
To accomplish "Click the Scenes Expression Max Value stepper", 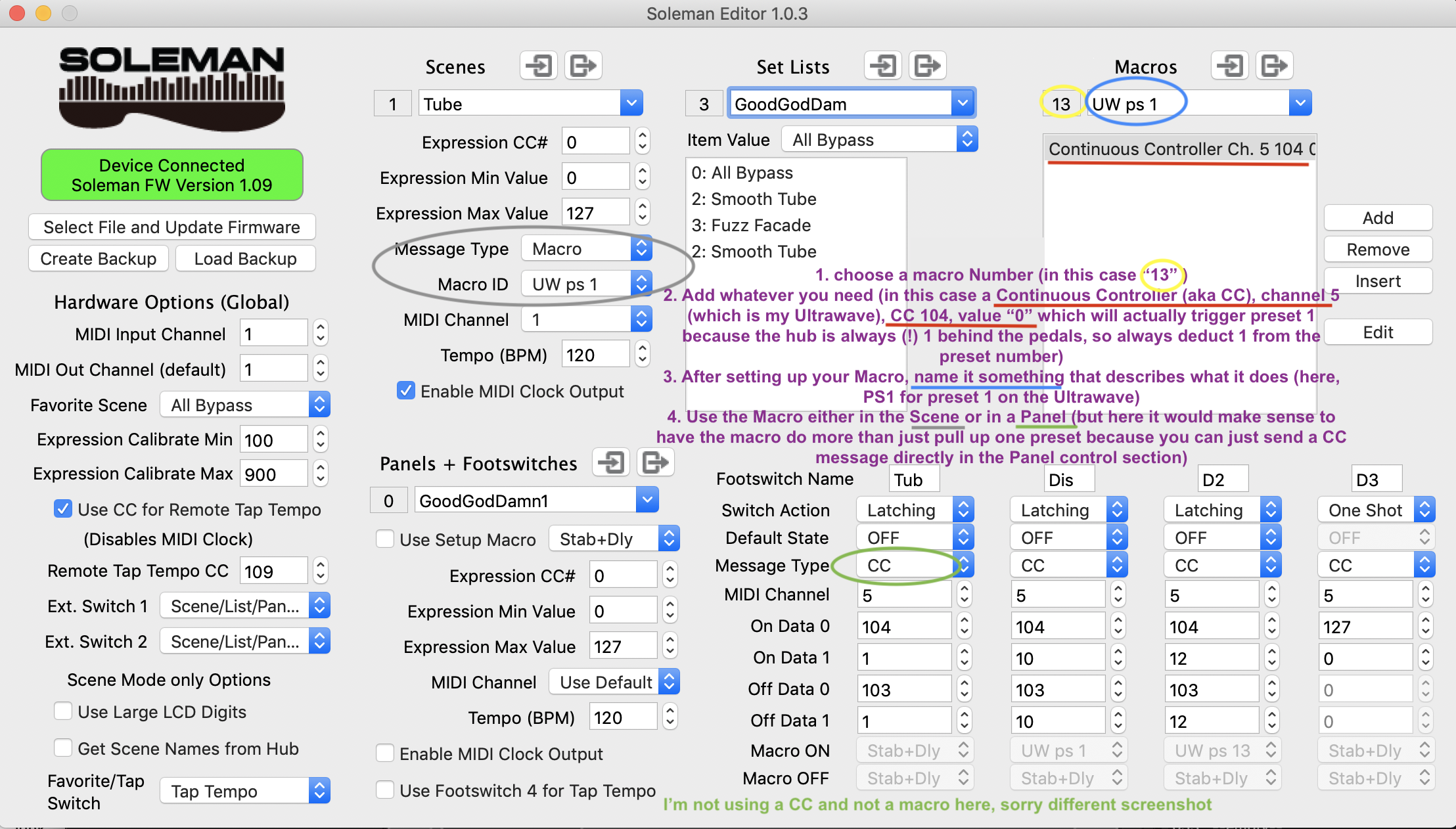I will pos(643,212).
